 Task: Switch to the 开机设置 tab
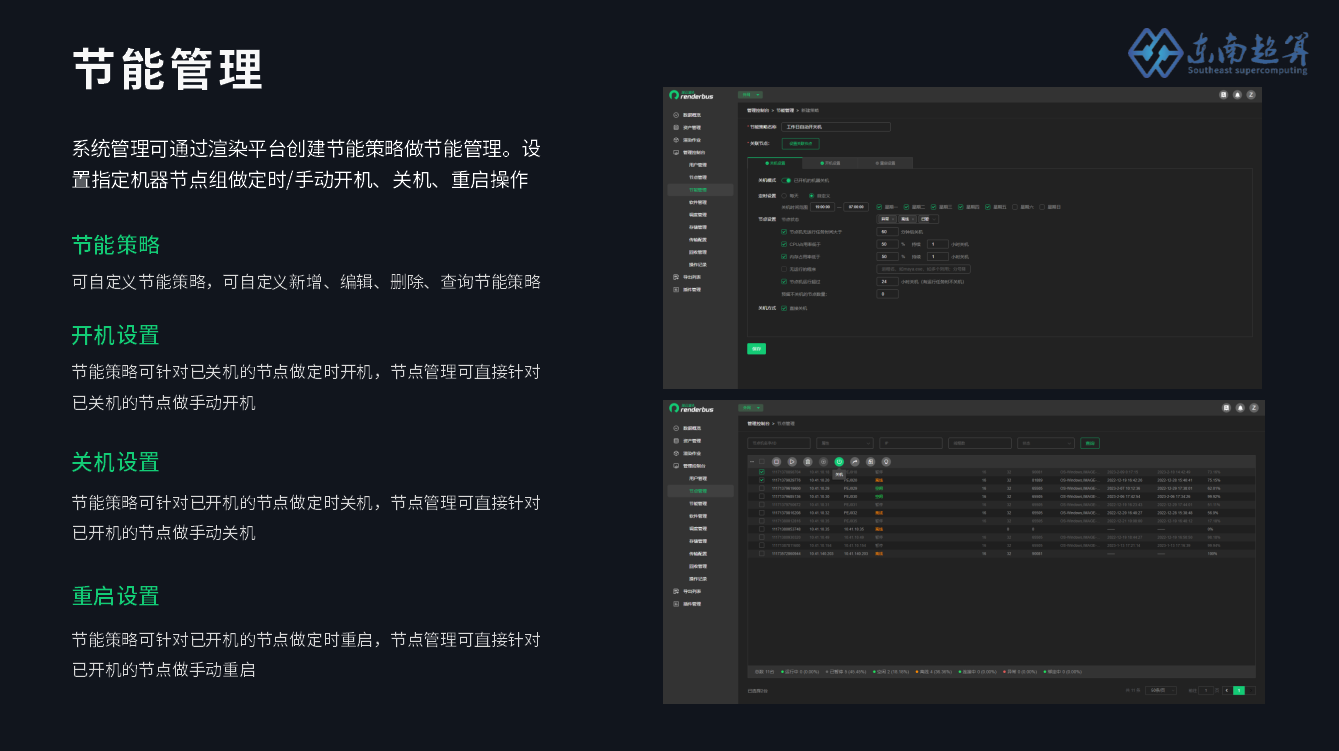830,163
